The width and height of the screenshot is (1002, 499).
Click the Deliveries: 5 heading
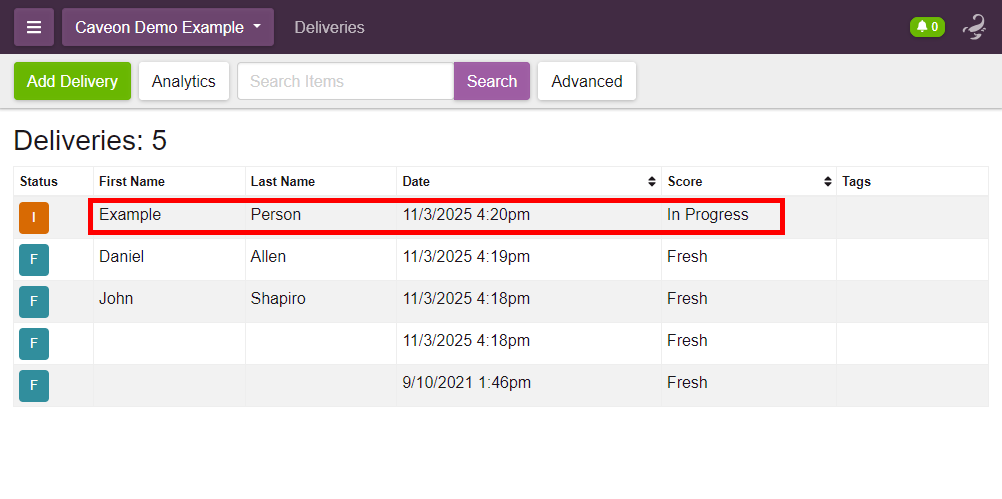coord(90,141)
